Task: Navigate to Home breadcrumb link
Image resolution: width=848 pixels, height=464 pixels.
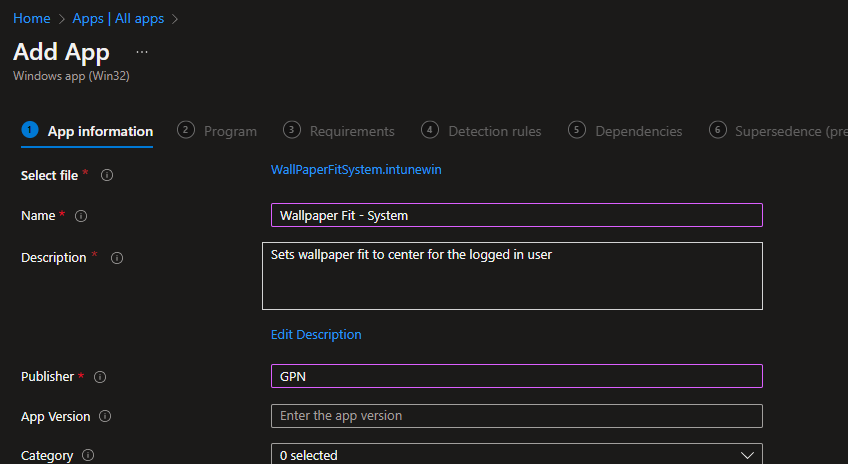Action: coord(31,19)
